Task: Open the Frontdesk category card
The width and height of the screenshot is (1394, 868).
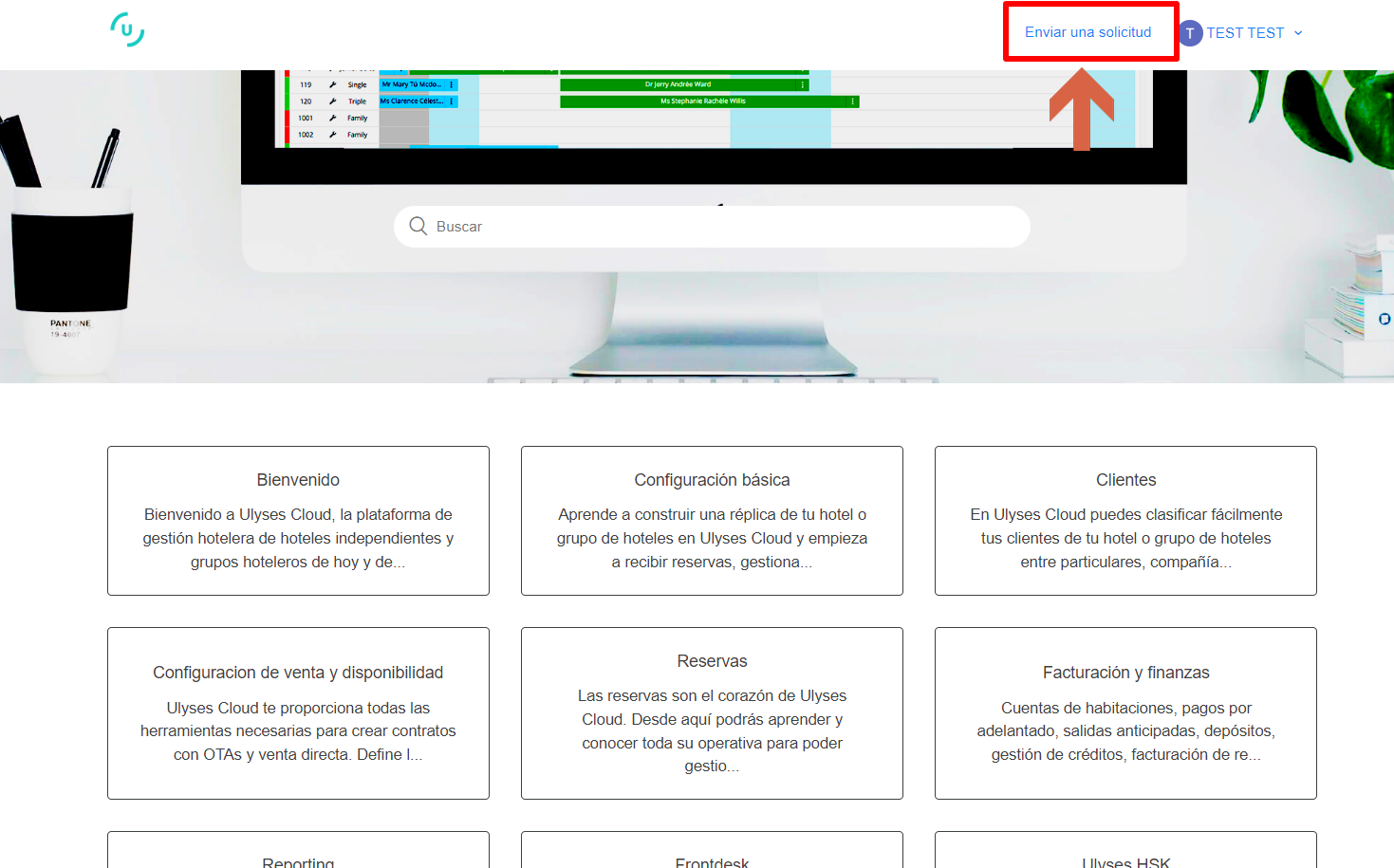Action: pyautogui.click(x=712, y=850)
